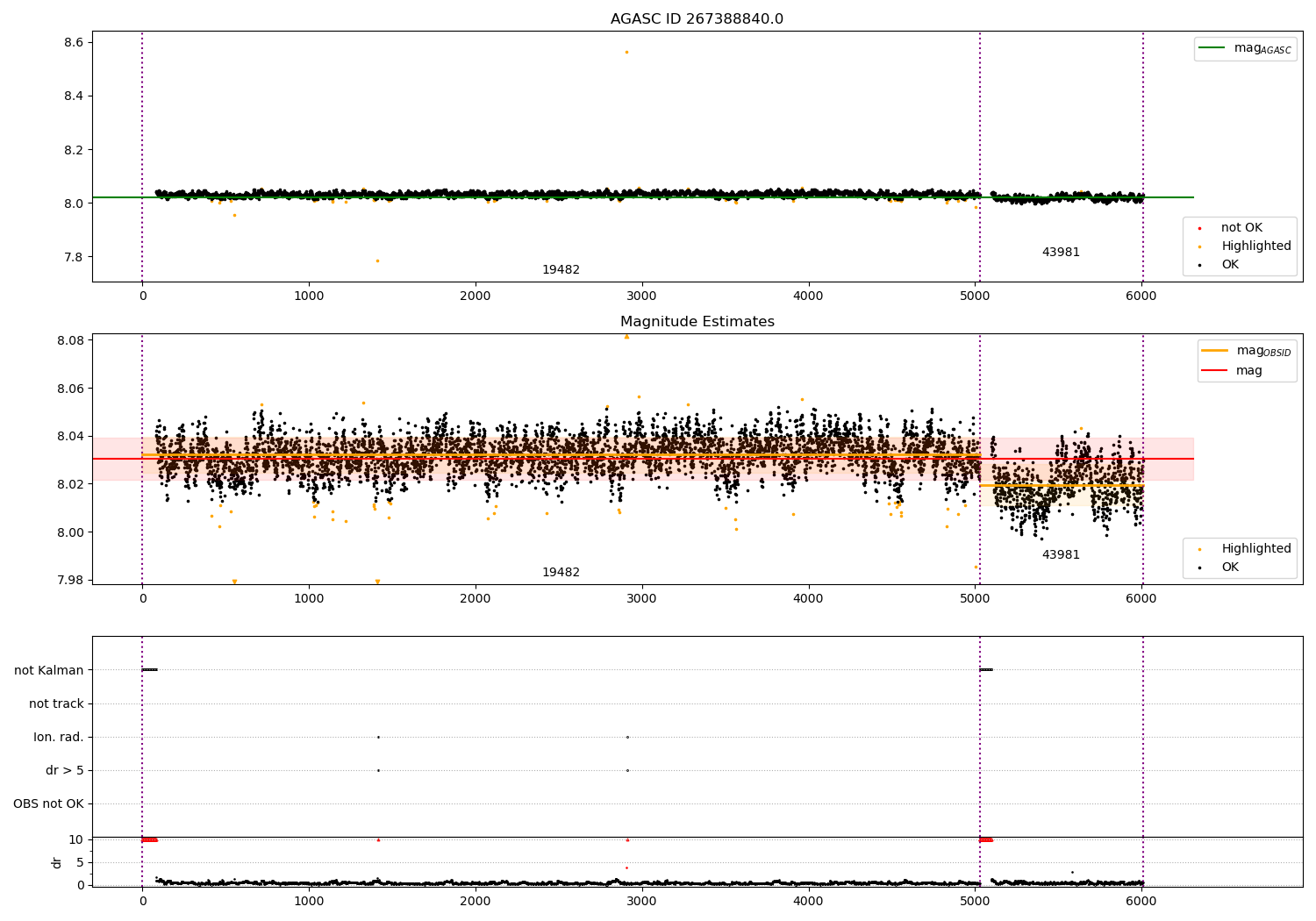Click the orange mag OBSID line for observation 43981
This screenshot has height=921, width=1316.
[1062, 486]
